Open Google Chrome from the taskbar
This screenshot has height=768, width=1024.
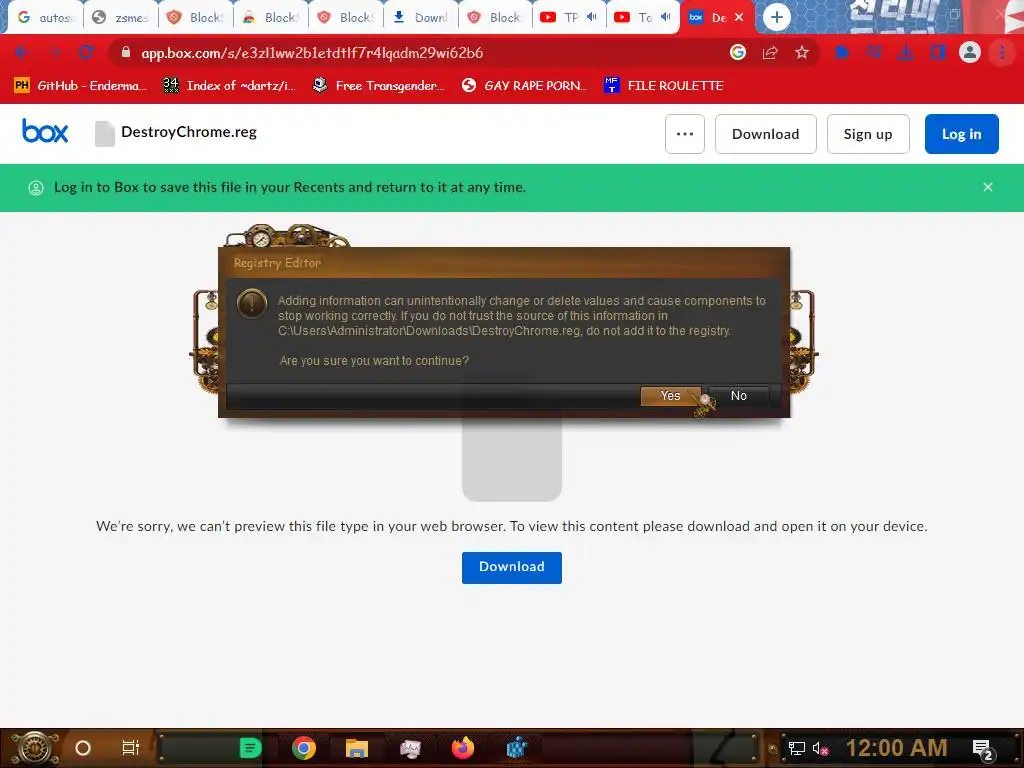coord(304,748)
